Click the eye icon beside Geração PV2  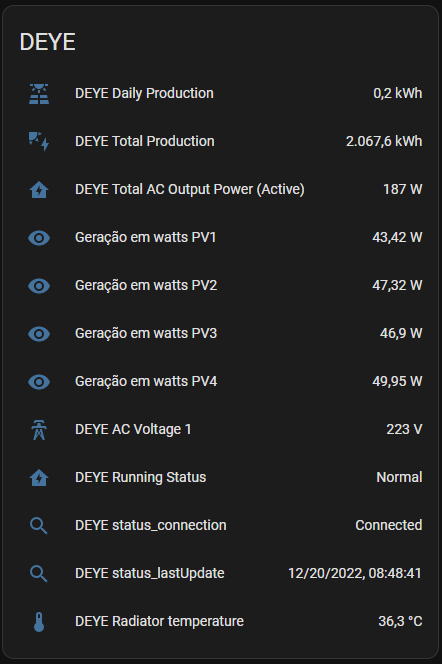click(39, 286)
